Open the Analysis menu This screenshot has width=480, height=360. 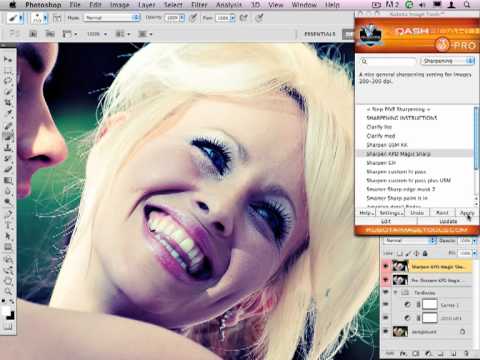point(229,5)
